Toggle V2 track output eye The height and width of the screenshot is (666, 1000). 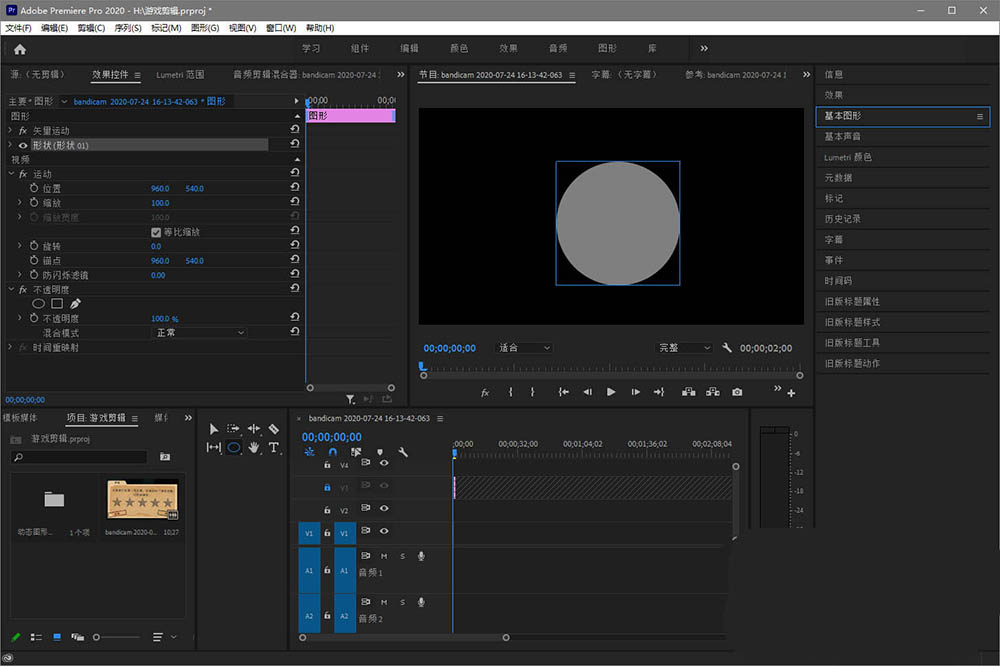click(x=383, y=509)
